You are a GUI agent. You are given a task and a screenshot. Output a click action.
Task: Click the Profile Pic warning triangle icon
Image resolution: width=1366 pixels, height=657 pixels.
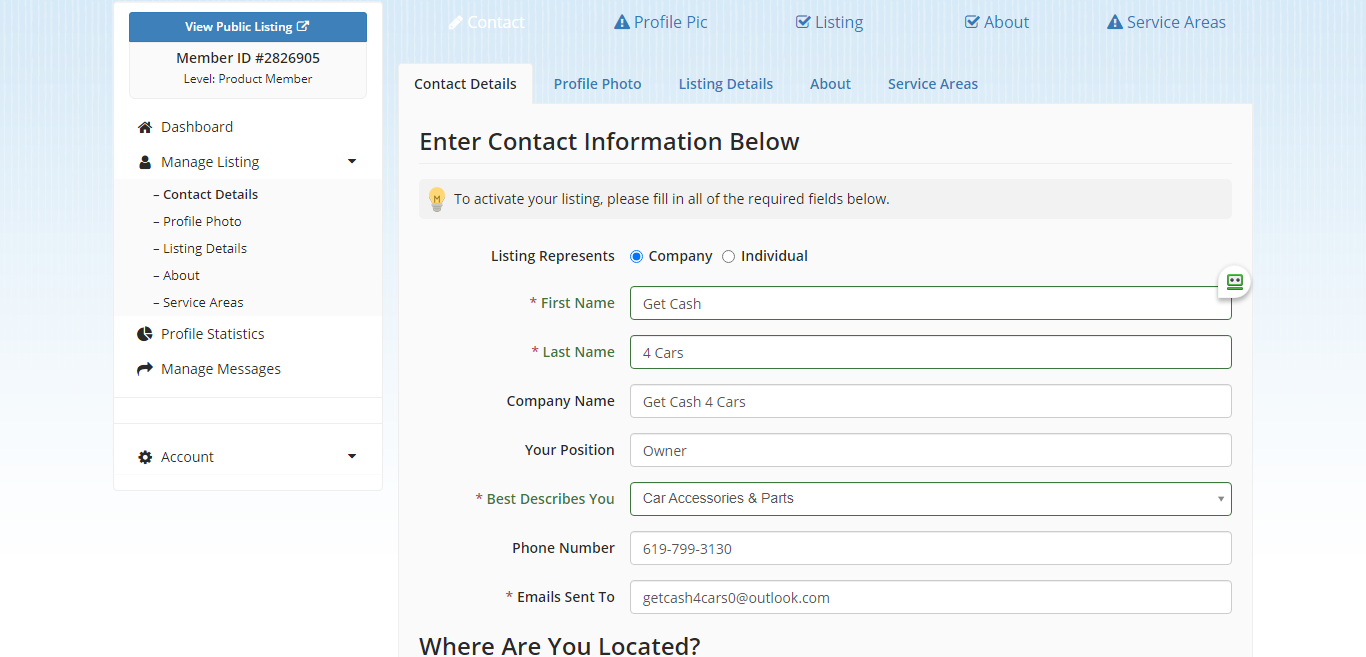(622, 22)
